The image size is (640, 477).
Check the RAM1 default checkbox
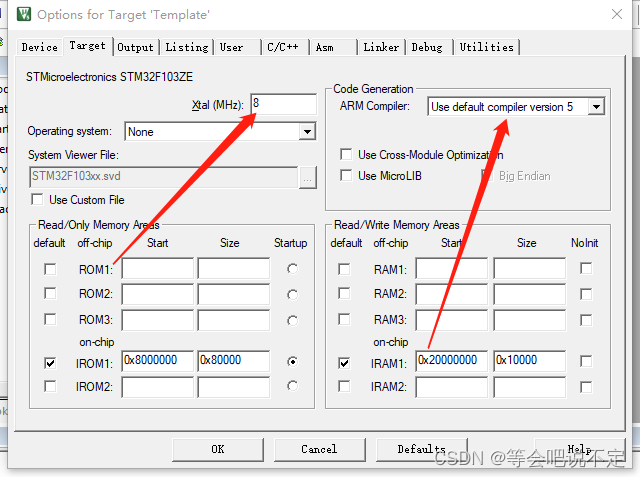(x=344, y=269)
